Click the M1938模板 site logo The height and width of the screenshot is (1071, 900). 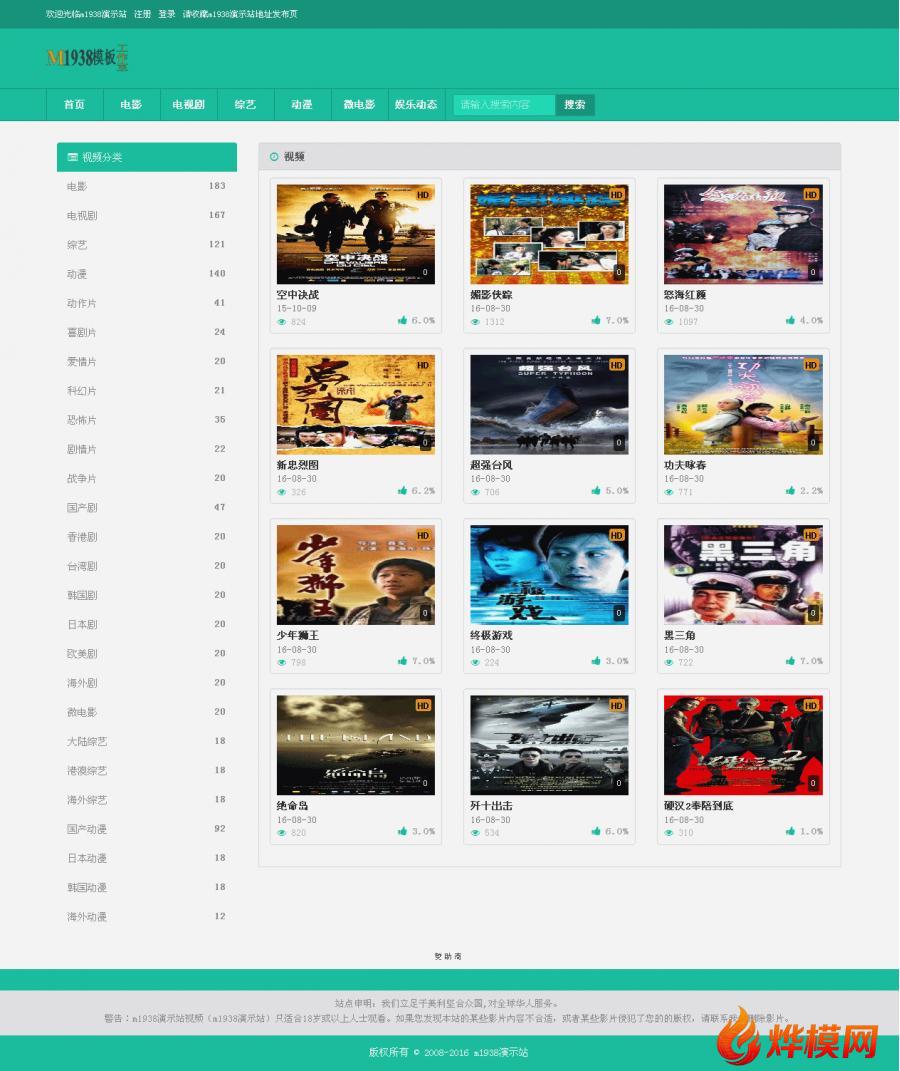tap(87, 57)
